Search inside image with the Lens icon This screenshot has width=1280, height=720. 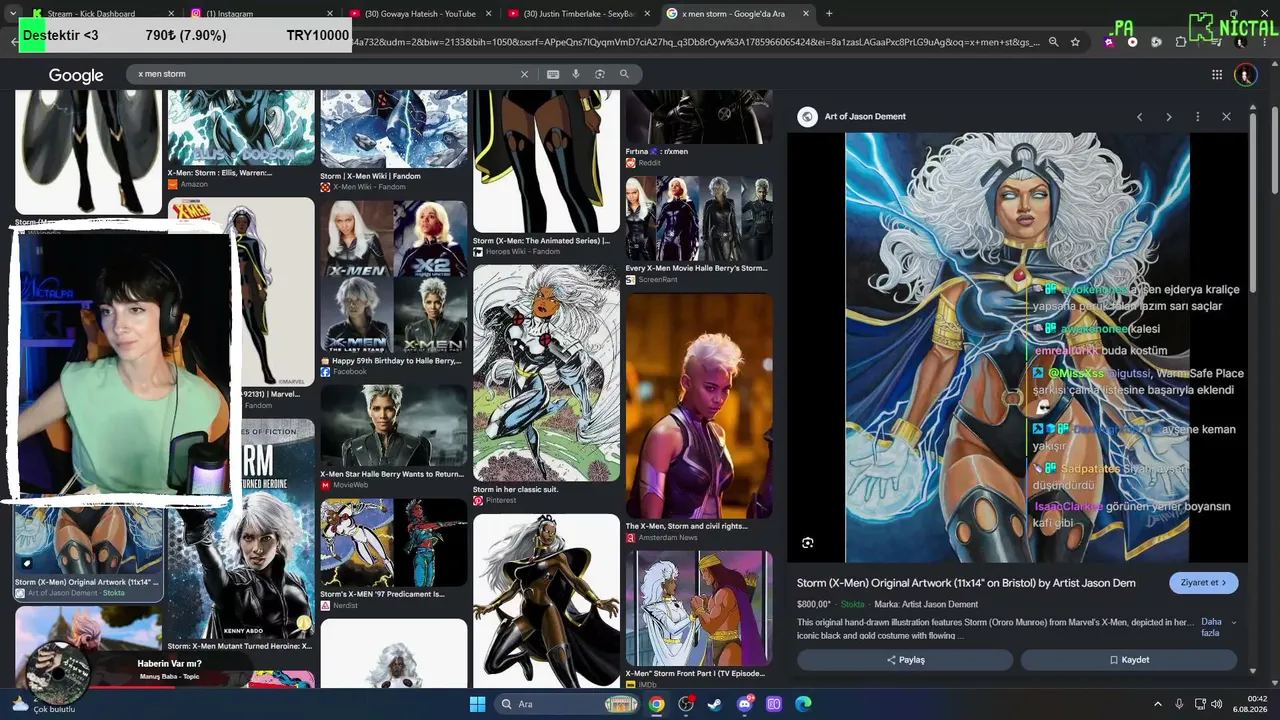[807, 543]
